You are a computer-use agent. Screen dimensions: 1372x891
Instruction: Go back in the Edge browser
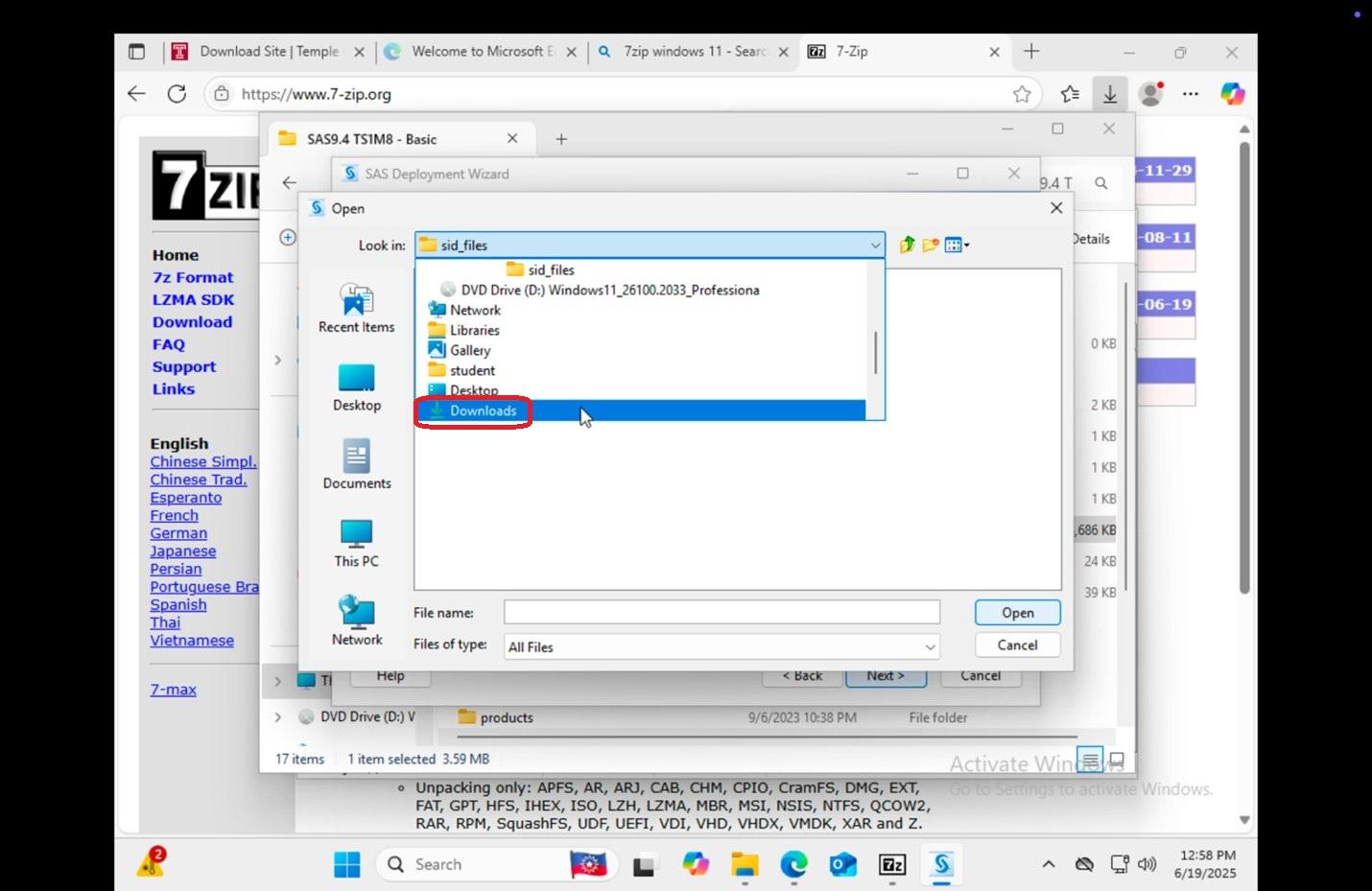click(x=136, y=94)
